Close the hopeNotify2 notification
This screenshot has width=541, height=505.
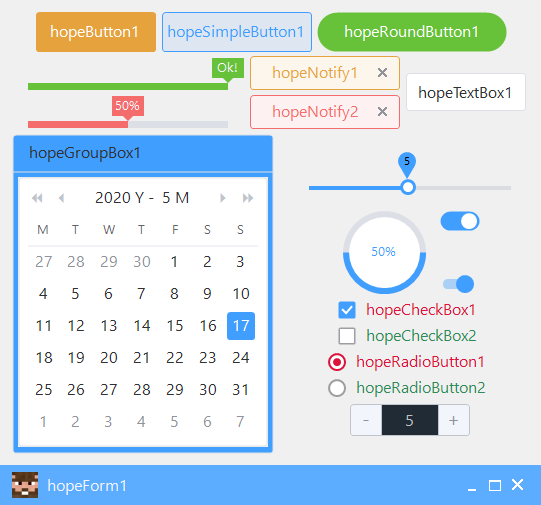[x=382, y=112]
